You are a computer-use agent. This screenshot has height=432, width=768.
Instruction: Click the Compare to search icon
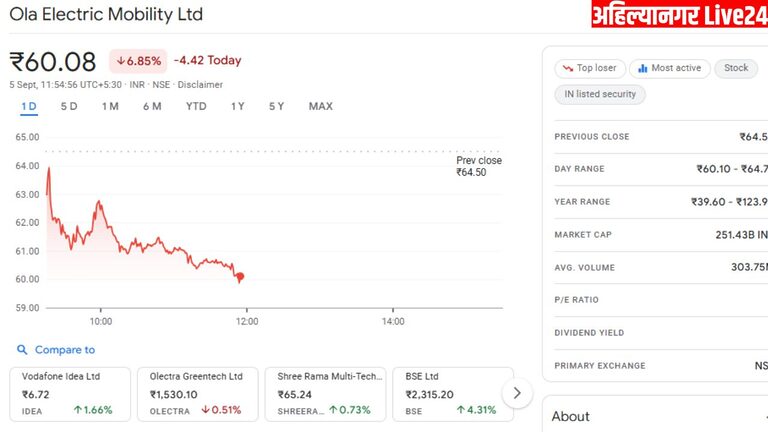pos(22,350)
